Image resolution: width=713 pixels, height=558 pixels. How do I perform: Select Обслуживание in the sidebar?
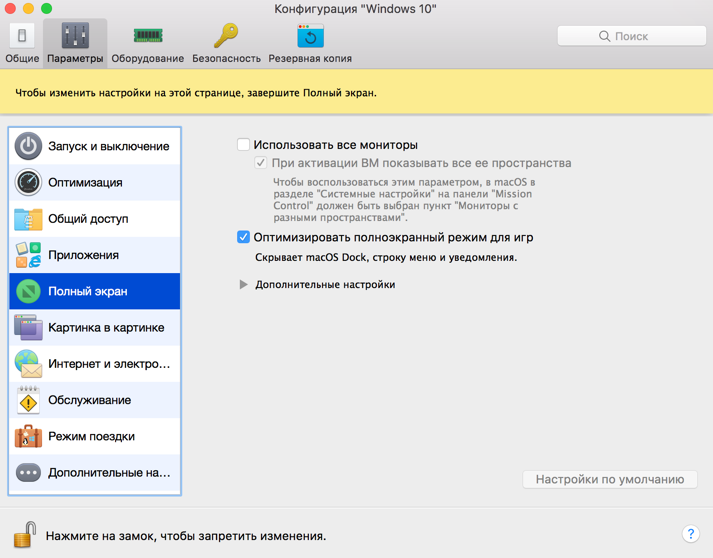95,400
